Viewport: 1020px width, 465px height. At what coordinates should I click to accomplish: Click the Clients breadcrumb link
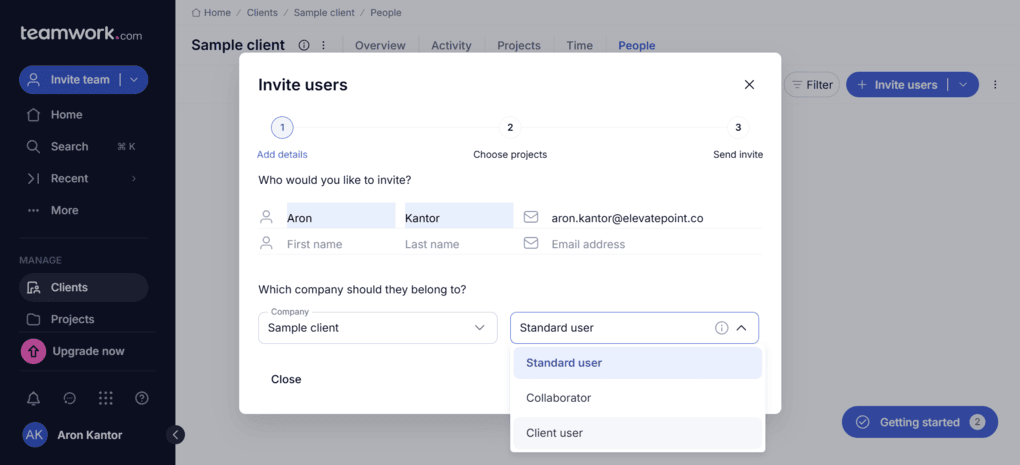coord(262,12)
